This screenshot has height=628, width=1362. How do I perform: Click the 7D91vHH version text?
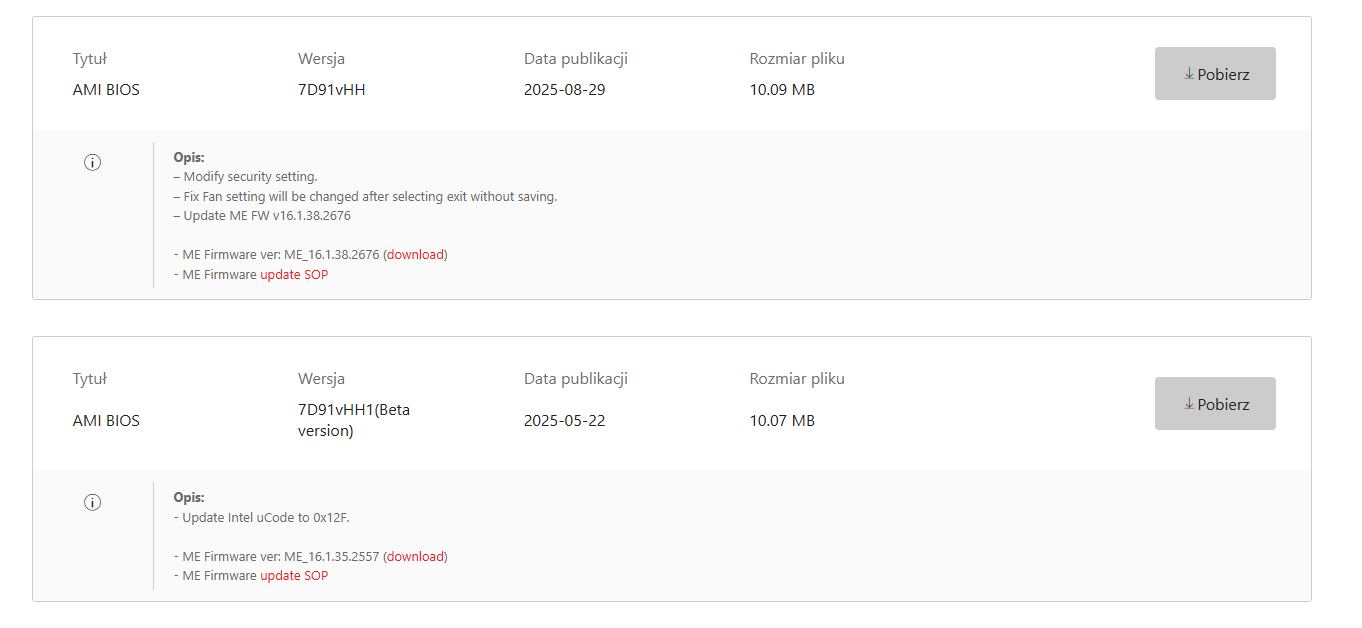pos(331,90)
